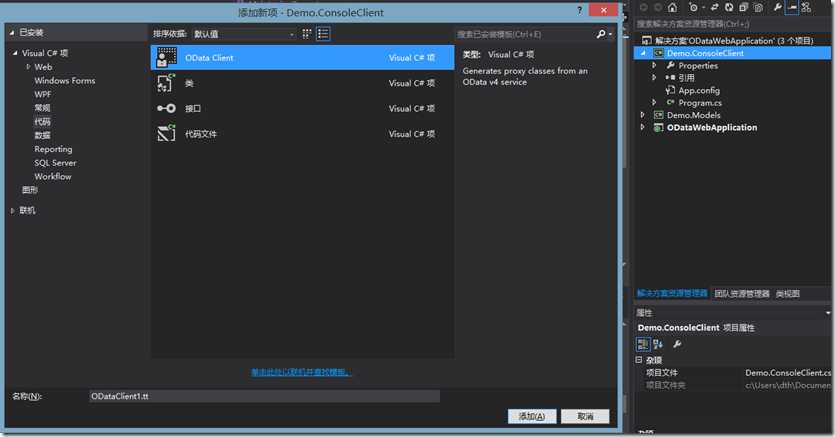Select the 图形 category
Screen dimensions: 835x437
(30, 190)
